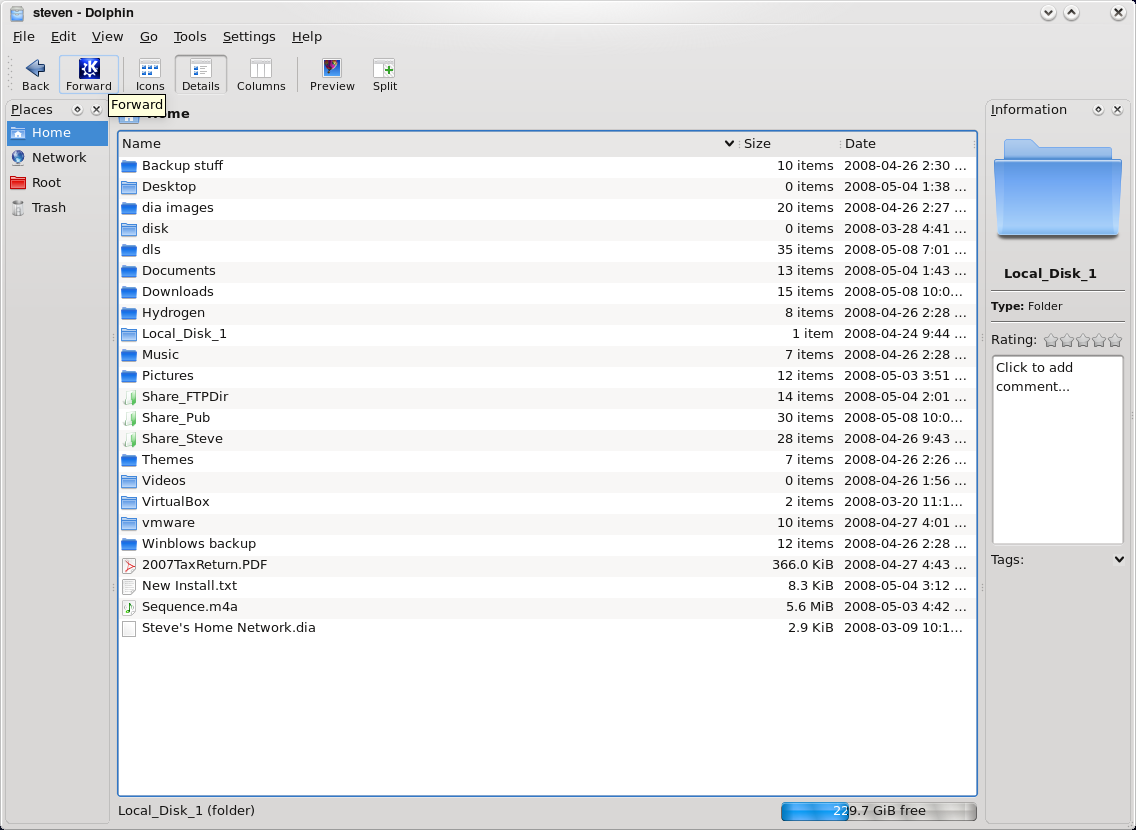Open the Settings menu
The height and width of the screenshot is (830, 1136).
pyautogui.click(x=249, y=37)
